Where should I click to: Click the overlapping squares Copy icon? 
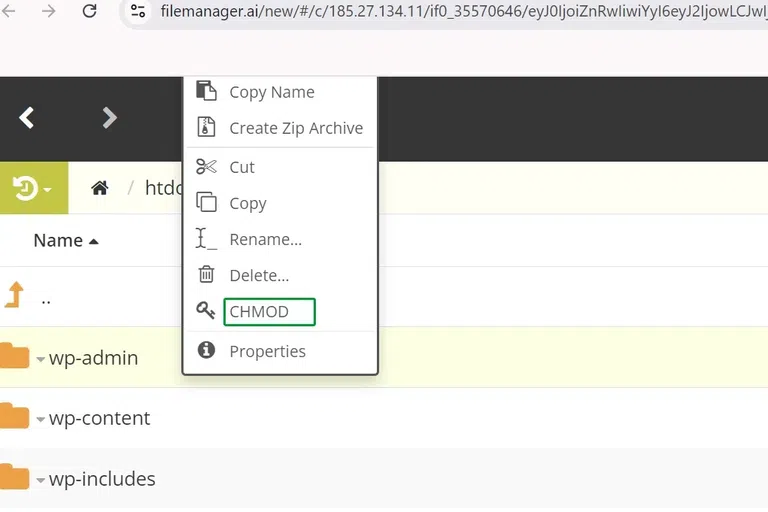[x=206, y=202]
